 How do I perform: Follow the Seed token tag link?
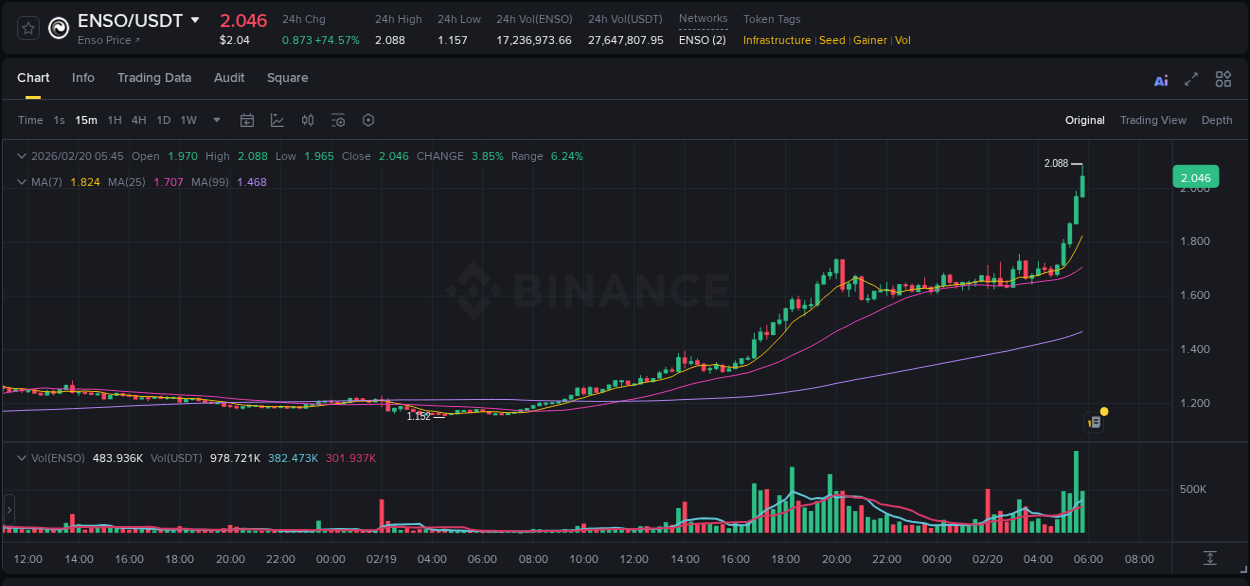coord(832,40)
